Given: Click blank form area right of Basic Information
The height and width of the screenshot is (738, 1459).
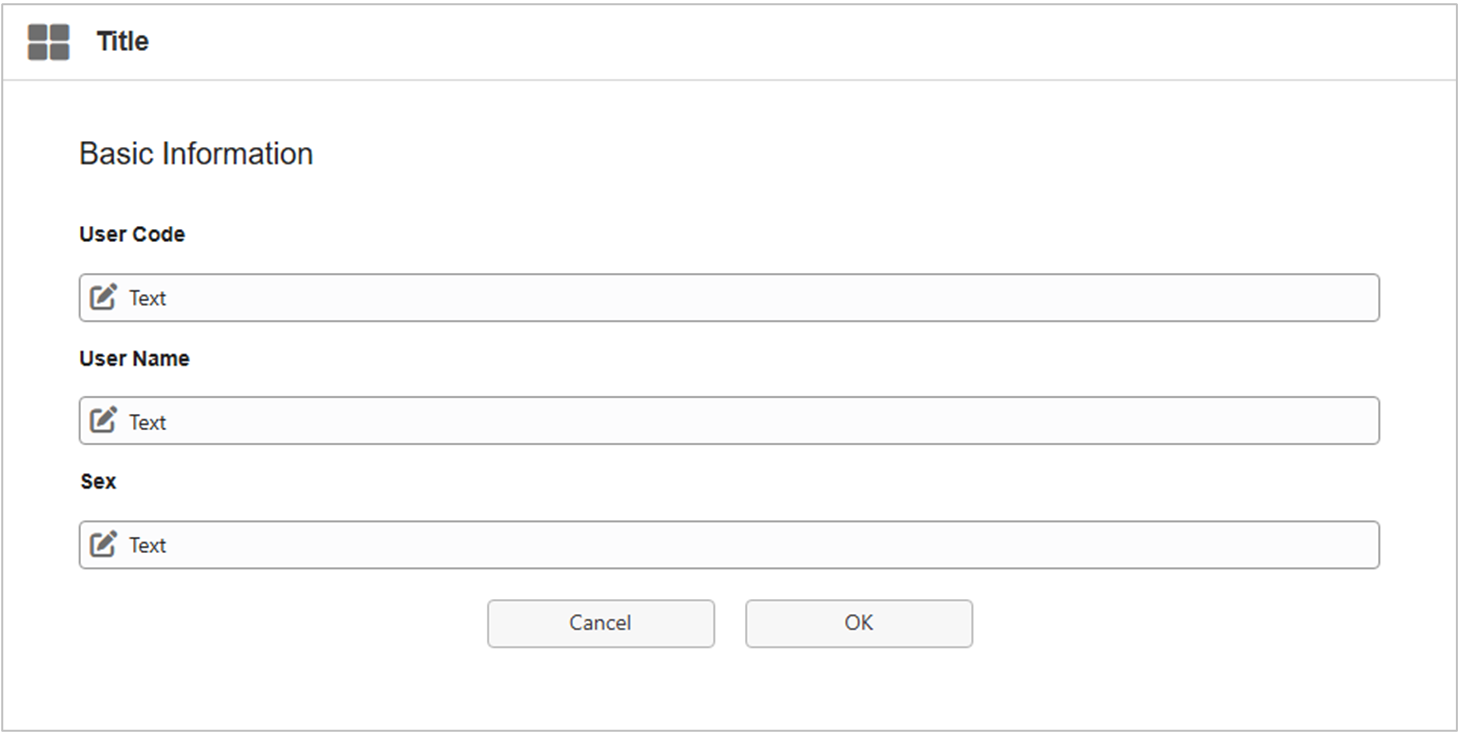Looking at the screenshot, I should point(800,154).
